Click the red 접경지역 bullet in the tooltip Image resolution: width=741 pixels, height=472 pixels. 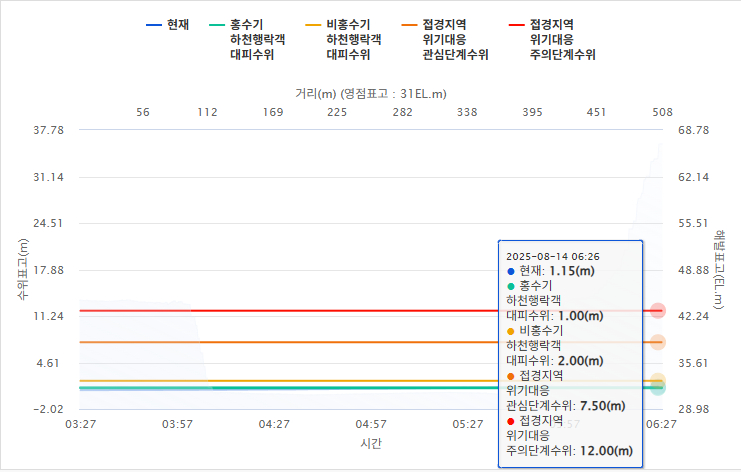point(511,421)
